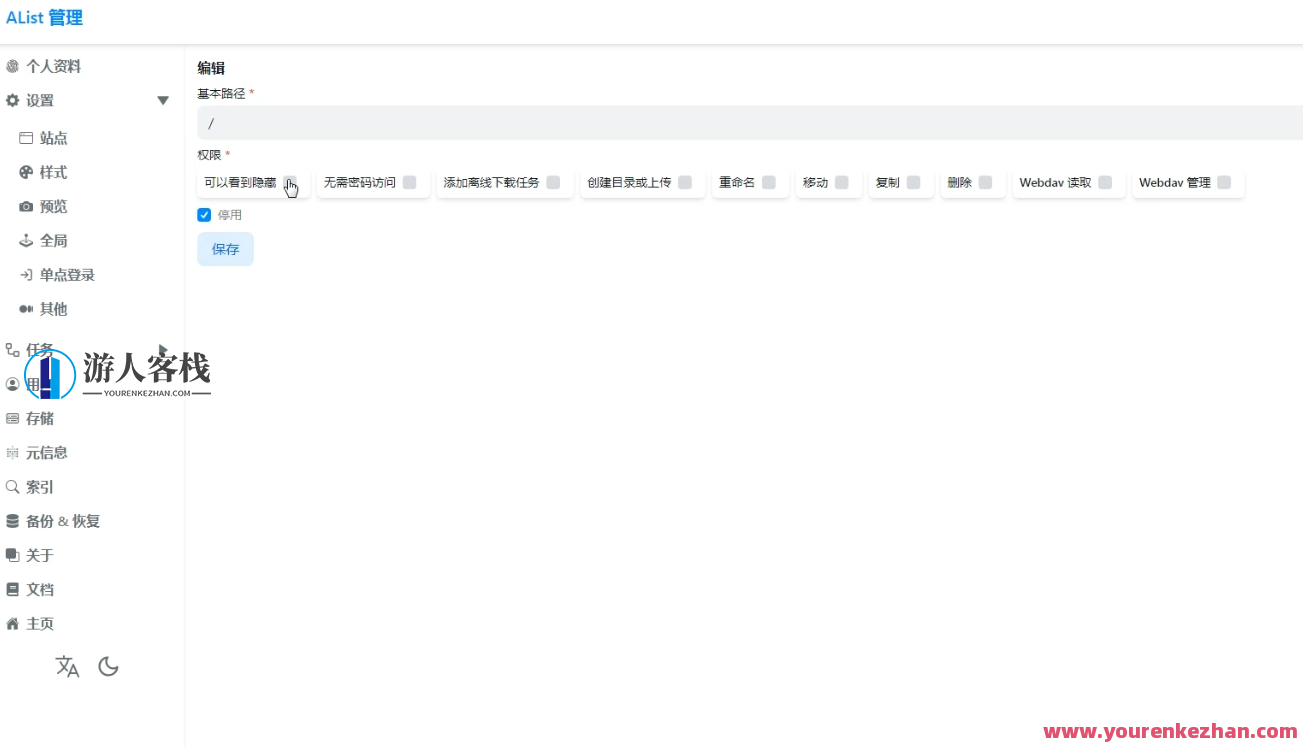1303x748 pixels.
Task: Collapse the 设置 settings menu
Action: [162, 100]
